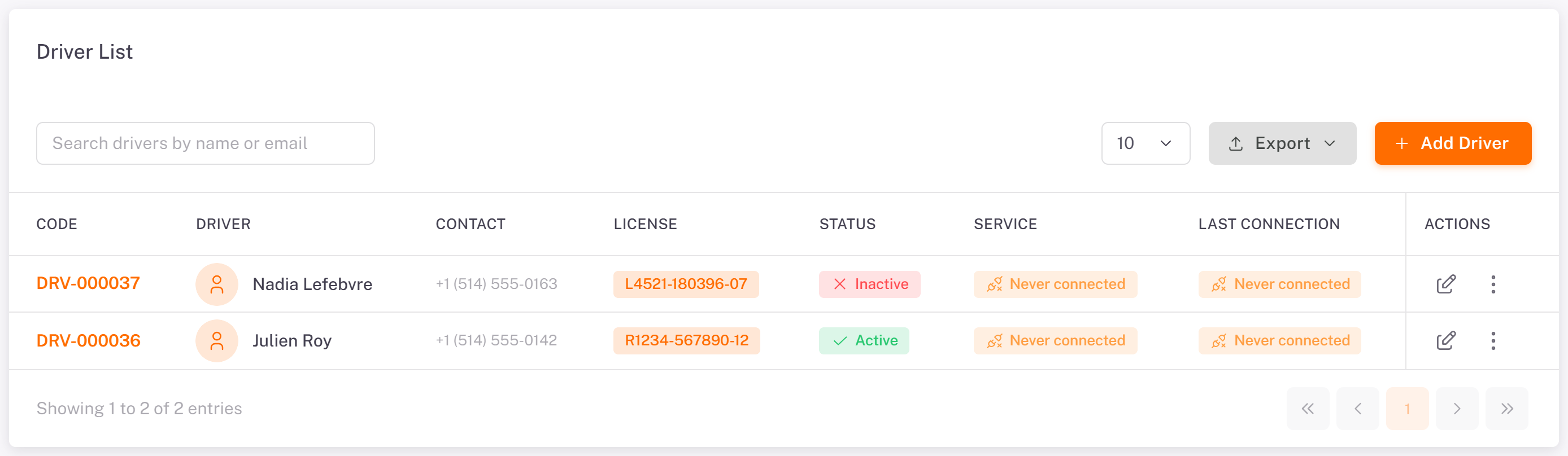This screenshot has width=1568, height=456.
Task: Click the Driver List heading
Action: click(x=85, y=52)
